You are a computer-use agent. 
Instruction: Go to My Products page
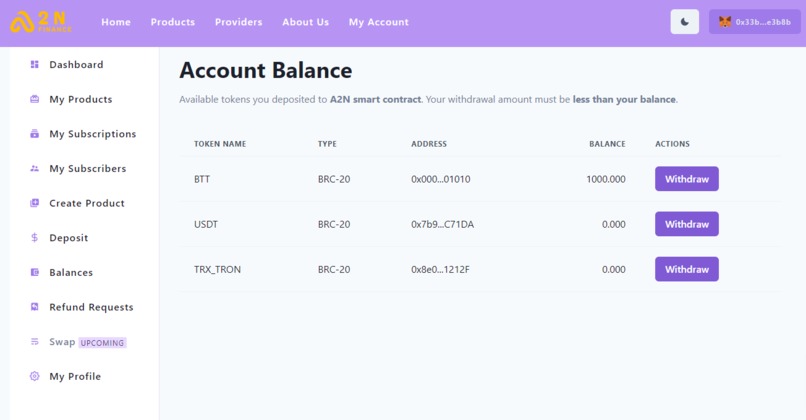pyautogui.click(x=81, y=99)
